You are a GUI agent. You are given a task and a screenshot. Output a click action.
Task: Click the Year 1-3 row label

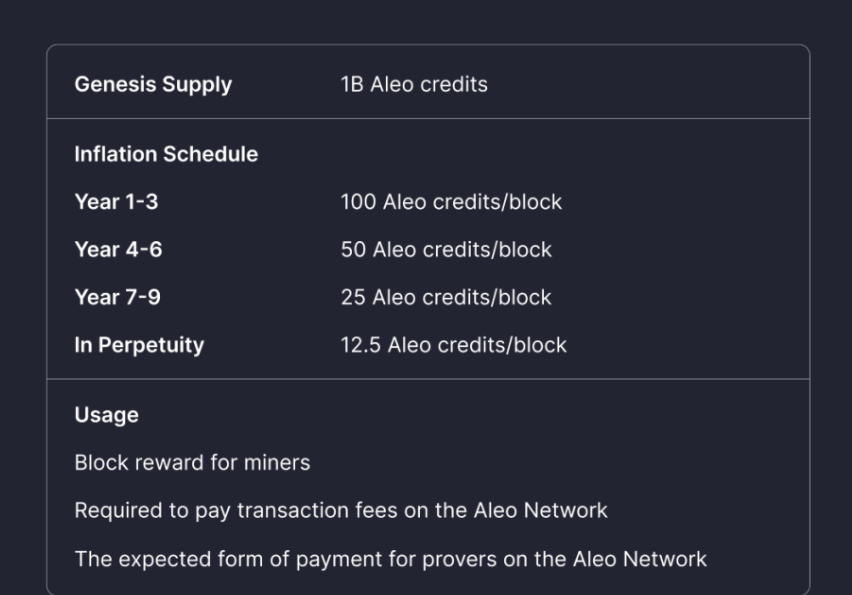(116, 202)
